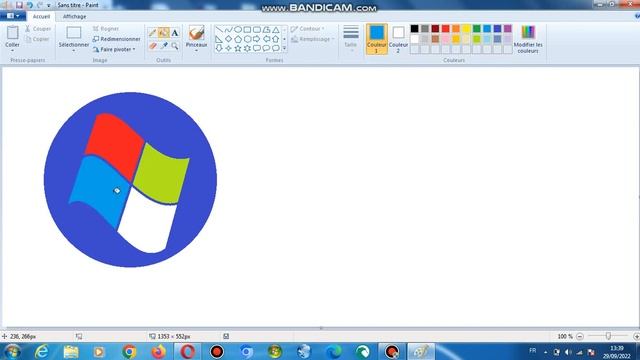The width and height of the screenshot is (640, 360).
Task: Select the Text tool
Action: 175,33
